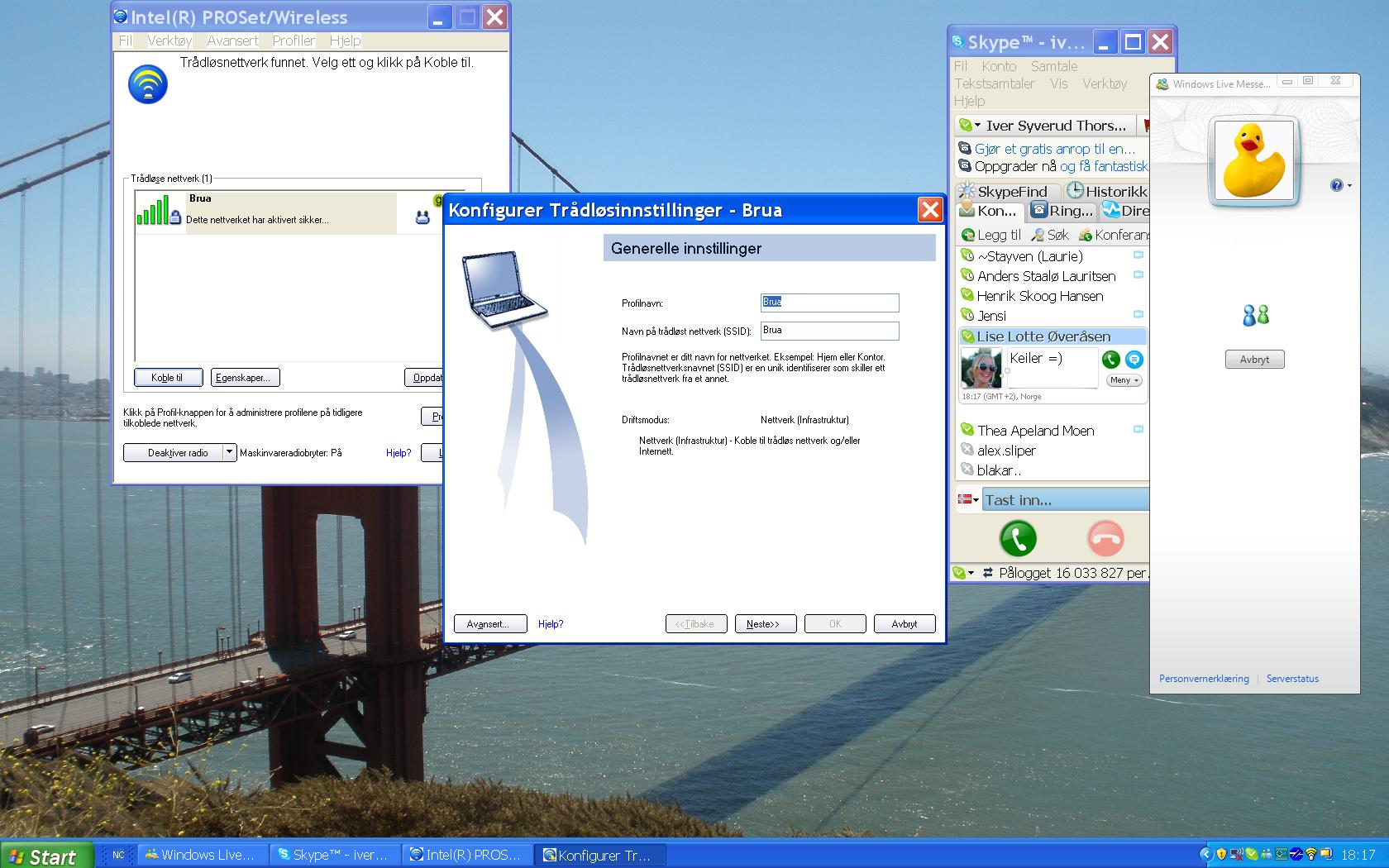The height and width of the screenshot is (868, 1389).
Task: Click Legg til add contact icon in Skype
Action: [x=967, y=236]
